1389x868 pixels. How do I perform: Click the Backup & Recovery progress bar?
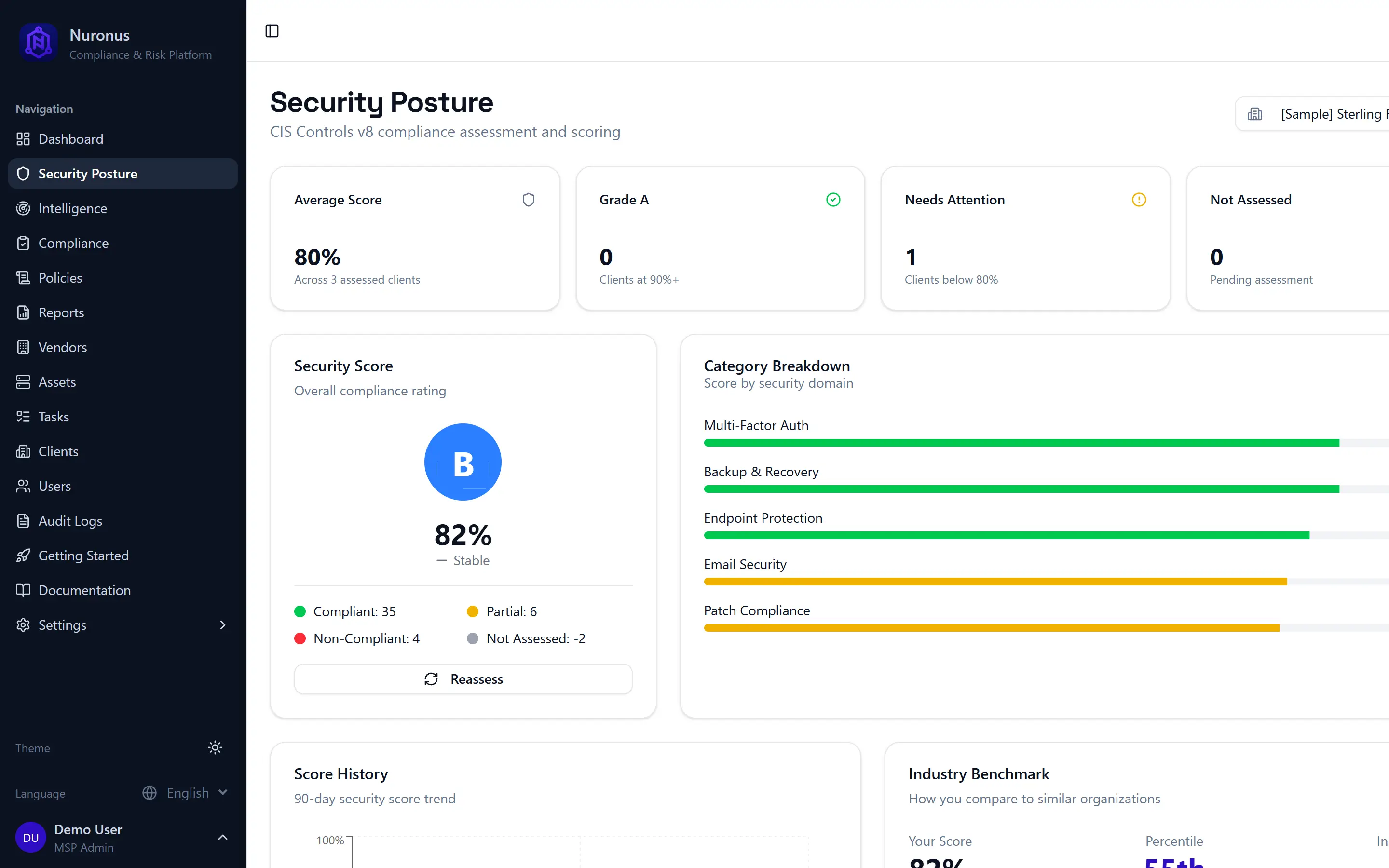tap(1047, 489)
